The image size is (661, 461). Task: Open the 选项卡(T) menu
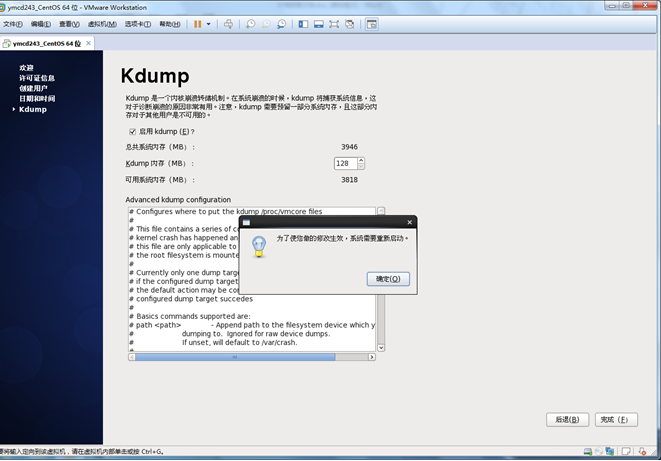137,24
